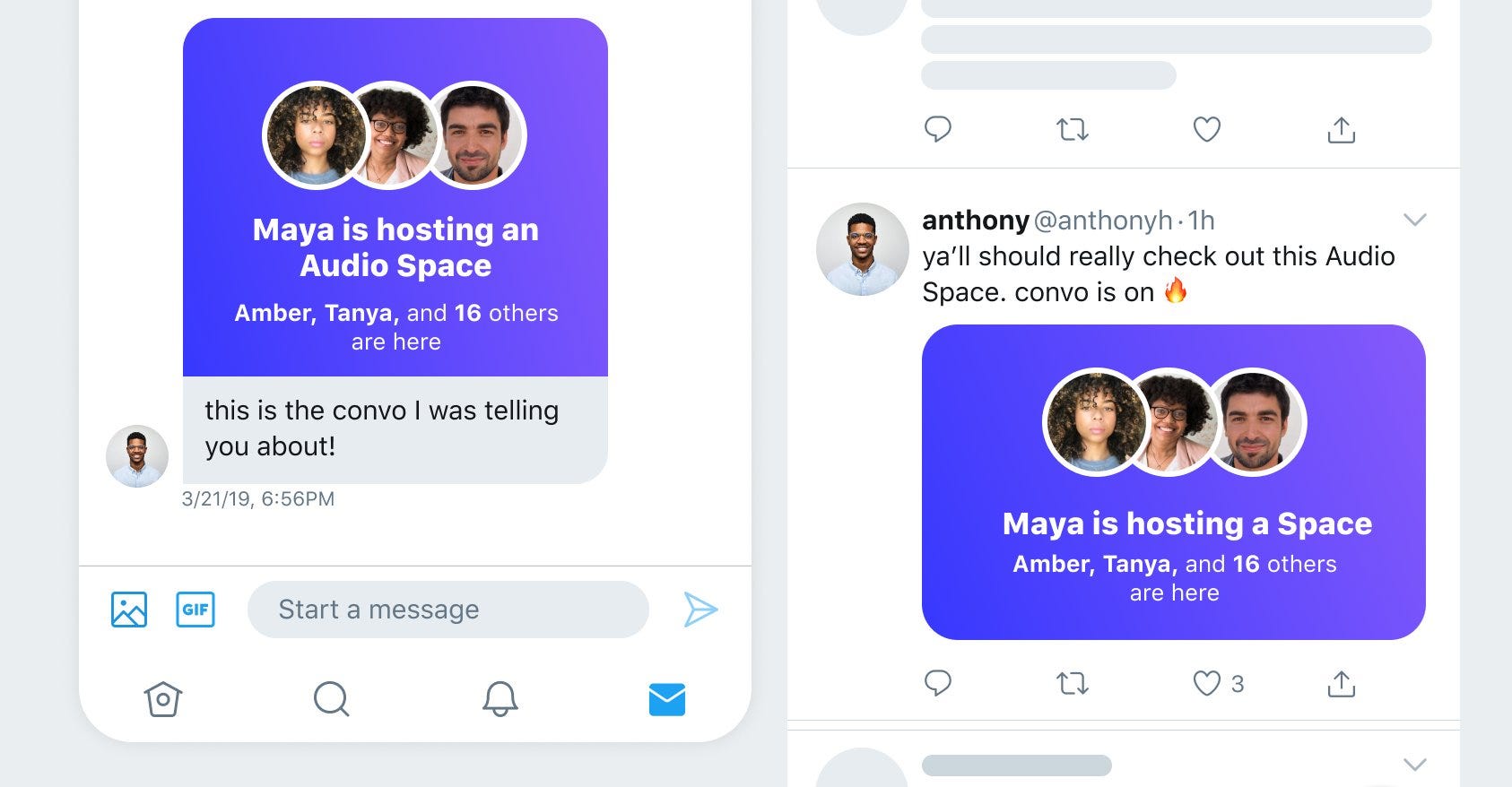Image resolution: width=1512 pixels, height=787 pixels.
Task: Like the top placeholder tweet
Action: coord(1207,130)
